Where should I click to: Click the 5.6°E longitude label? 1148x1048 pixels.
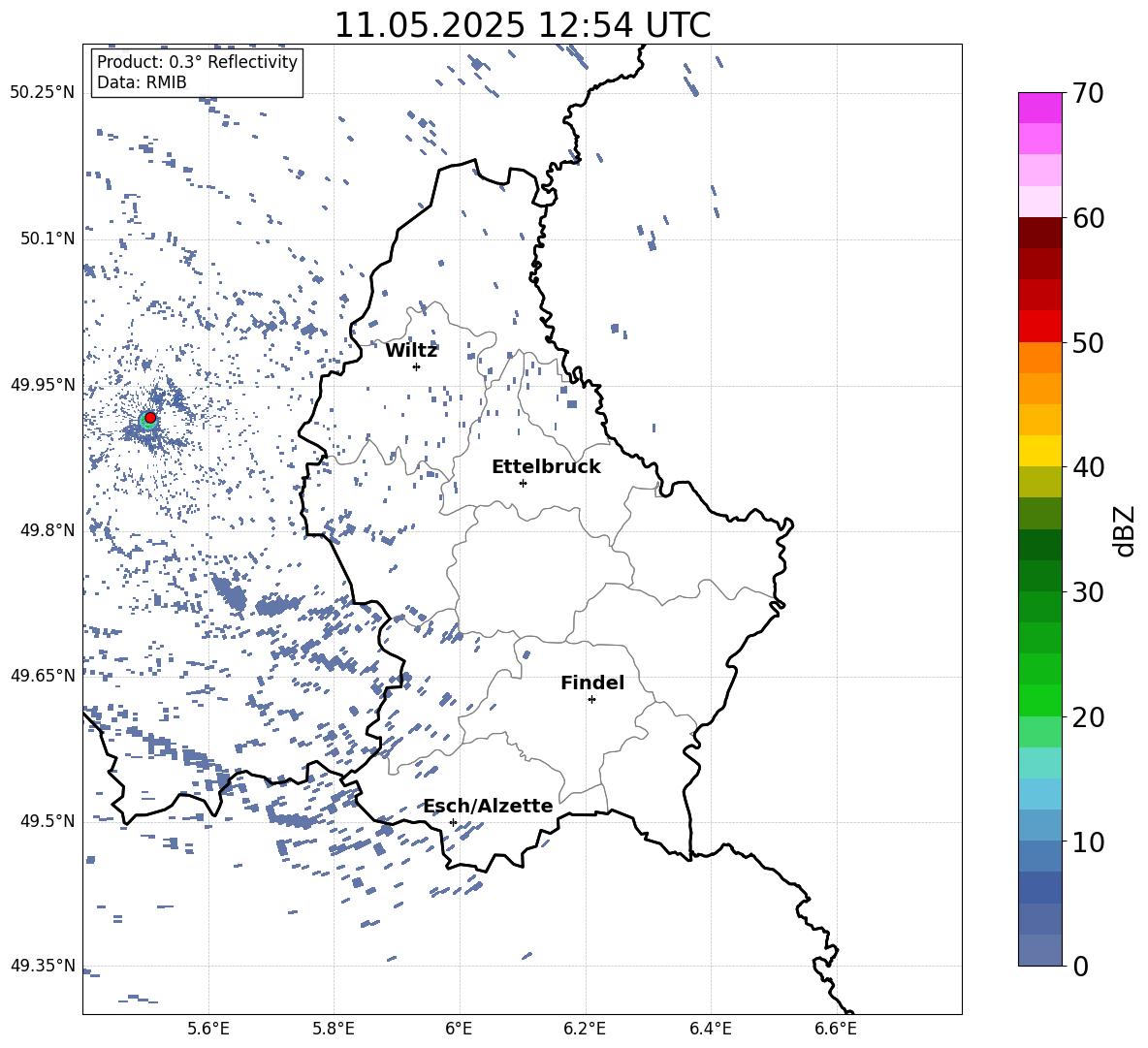208,1029
